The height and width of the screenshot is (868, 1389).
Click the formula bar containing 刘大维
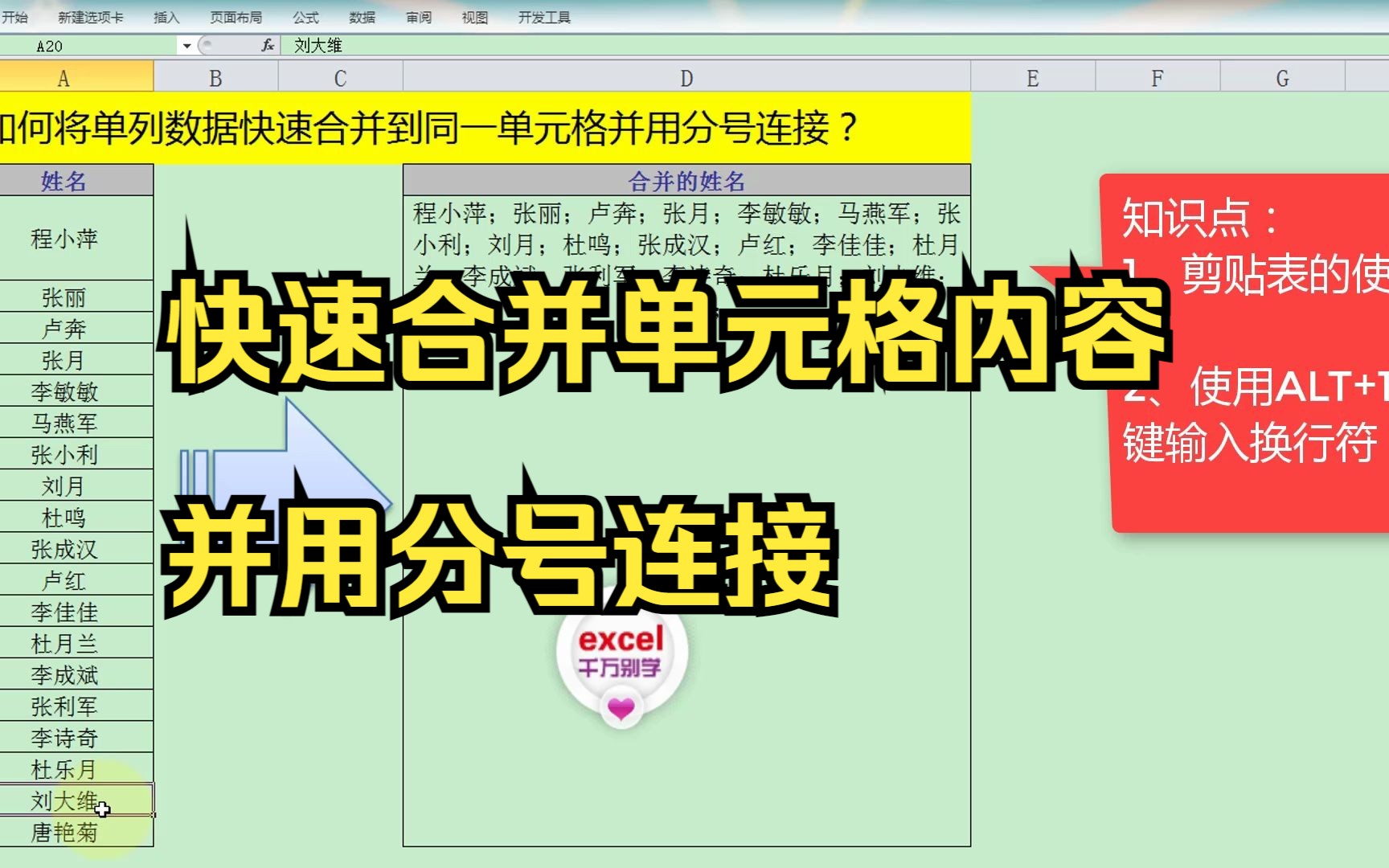(x=836, y=46)
